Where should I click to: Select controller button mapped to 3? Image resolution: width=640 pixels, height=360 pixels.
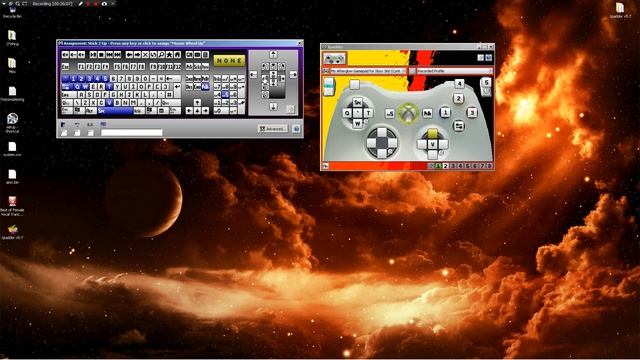click(x=472, y=112)
